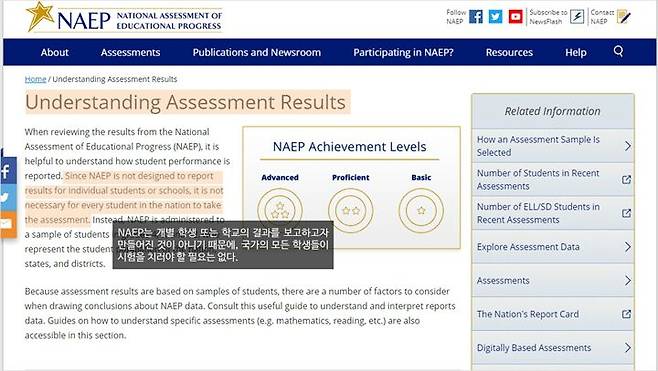Open The Nation's Report Card link
The image size is (658, 371).
click(528, 314)
